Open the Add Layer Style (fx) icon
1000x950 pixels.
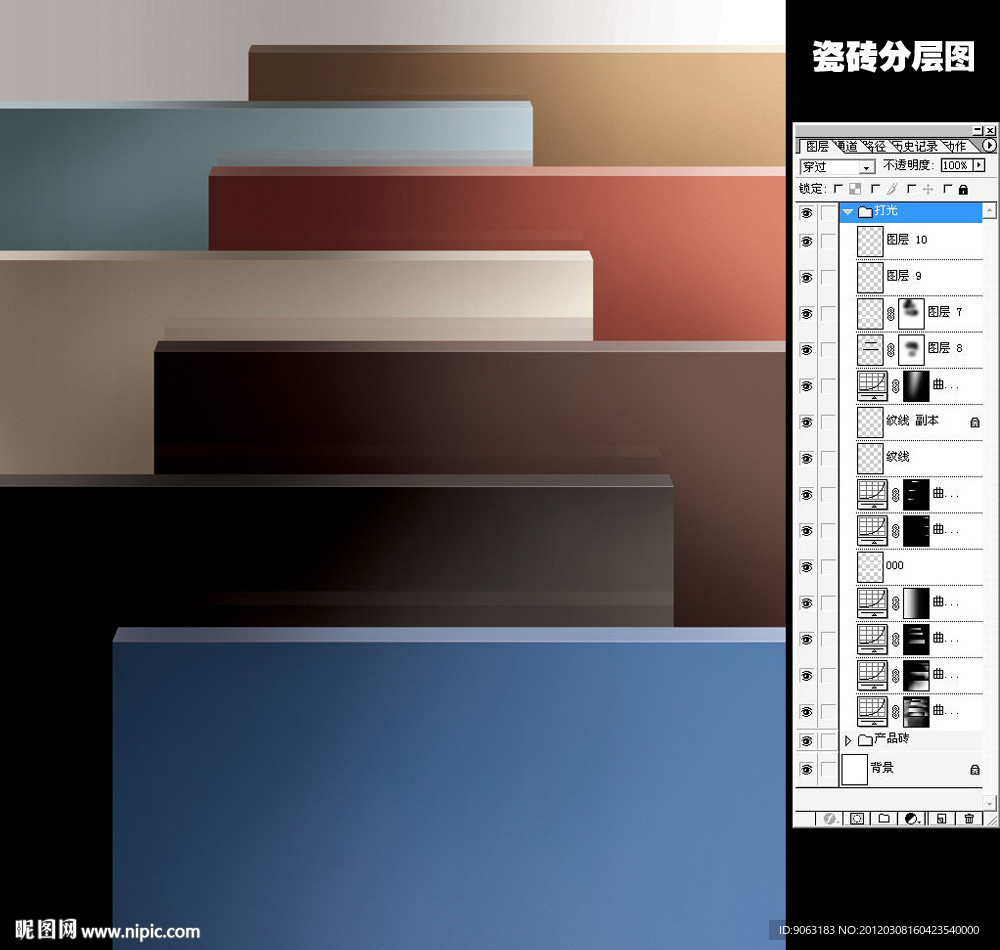(828, 818)
